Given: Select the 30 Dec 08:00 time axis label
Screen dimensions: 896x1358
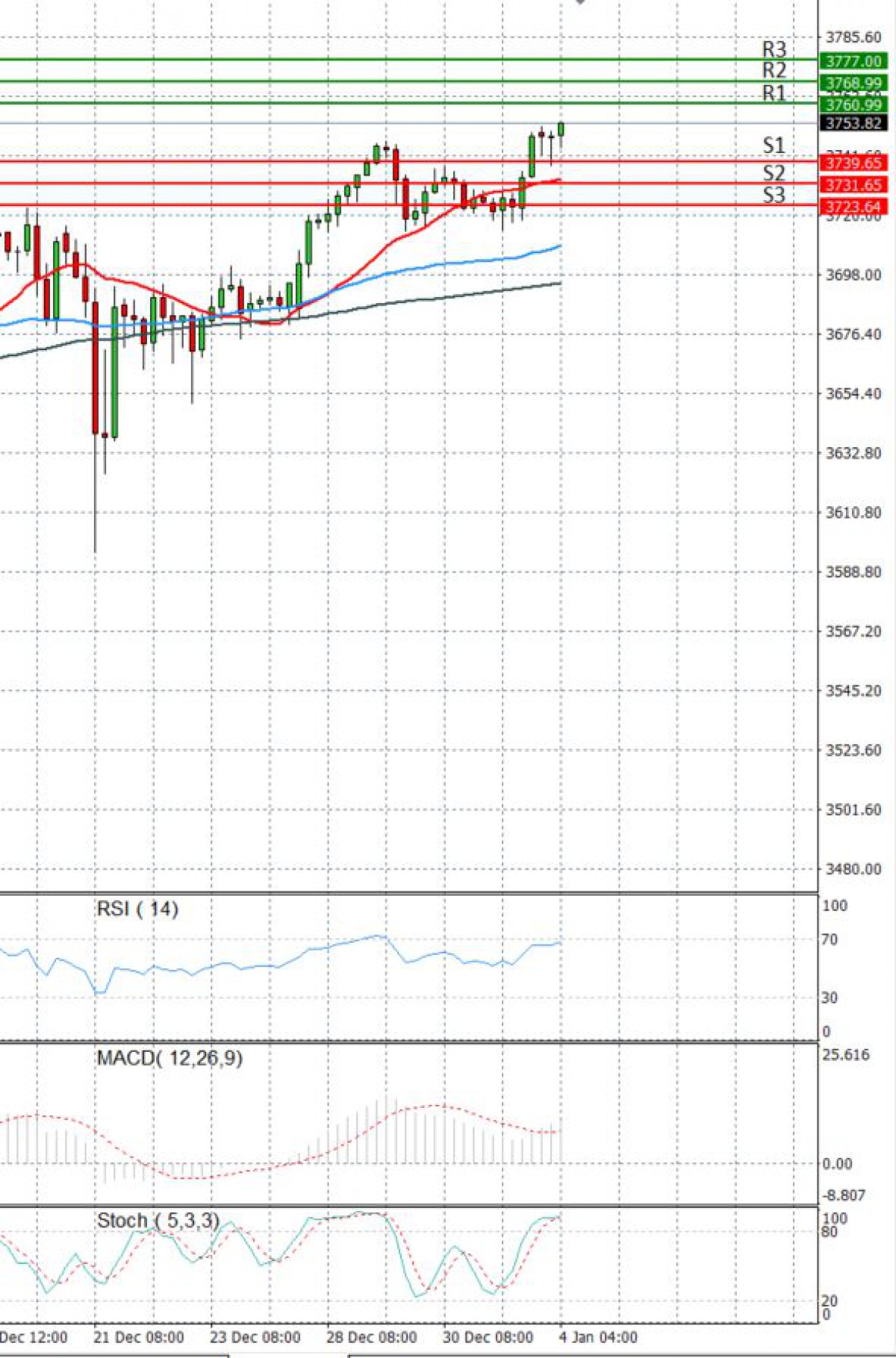Looking at the screenshot, I should point(488,1336).
